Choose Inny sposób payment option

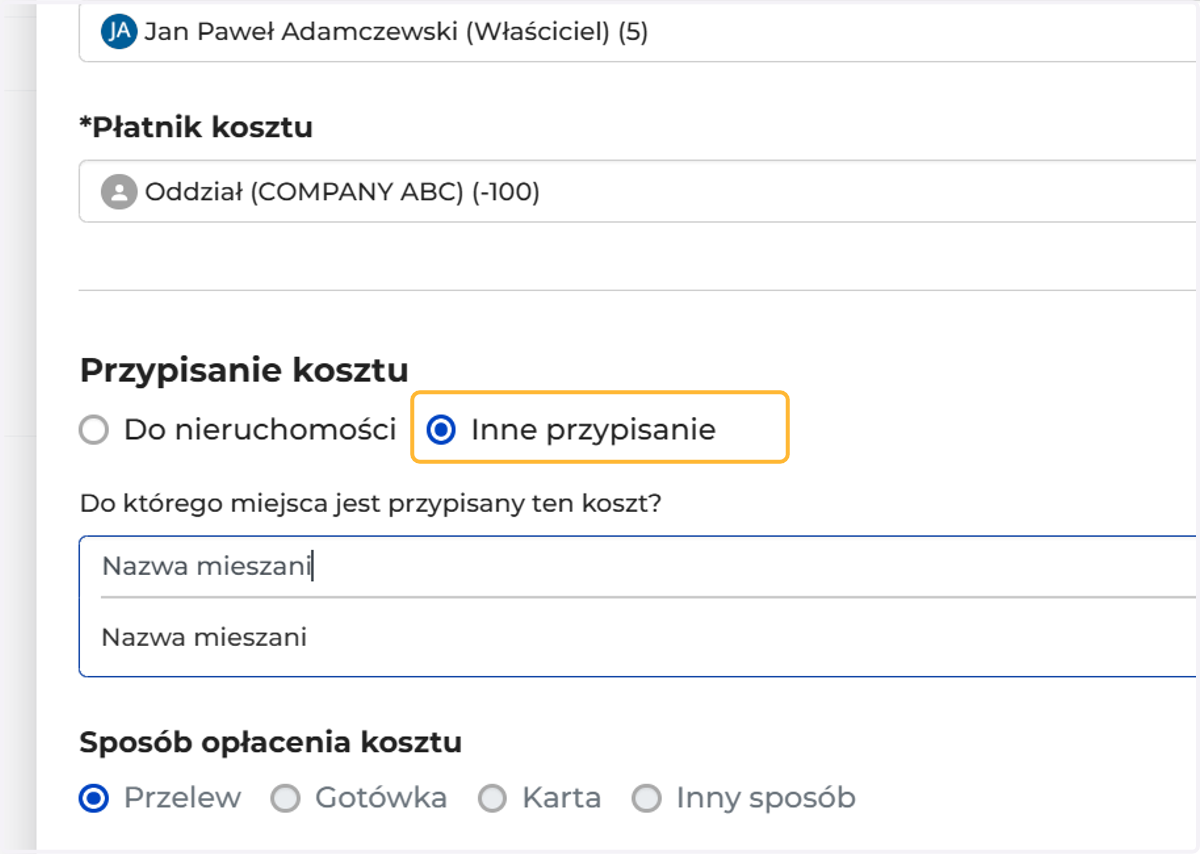(x=647, y=798)
